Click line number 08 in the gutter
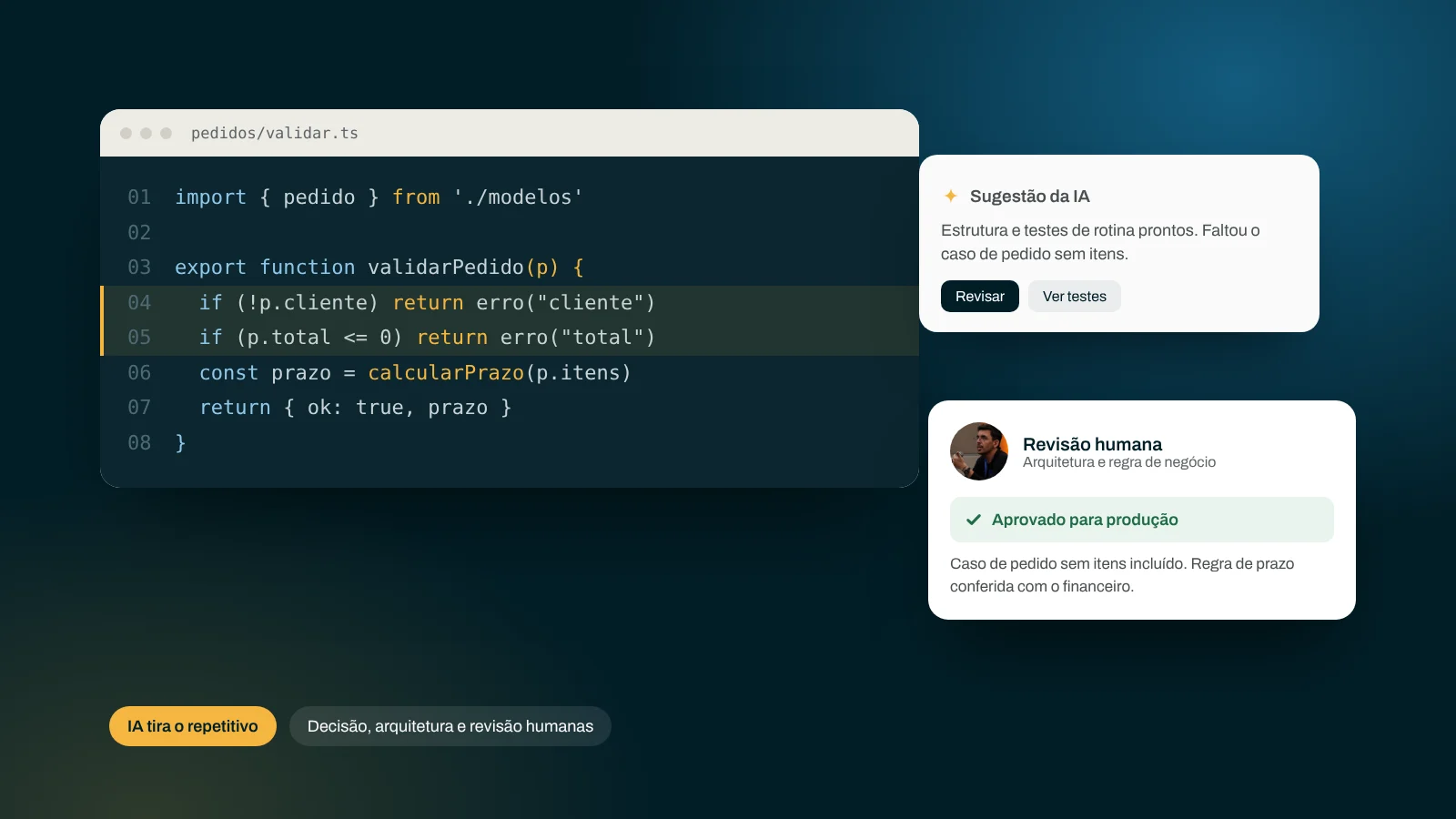The image size is (1456, 819). [139, 442]
